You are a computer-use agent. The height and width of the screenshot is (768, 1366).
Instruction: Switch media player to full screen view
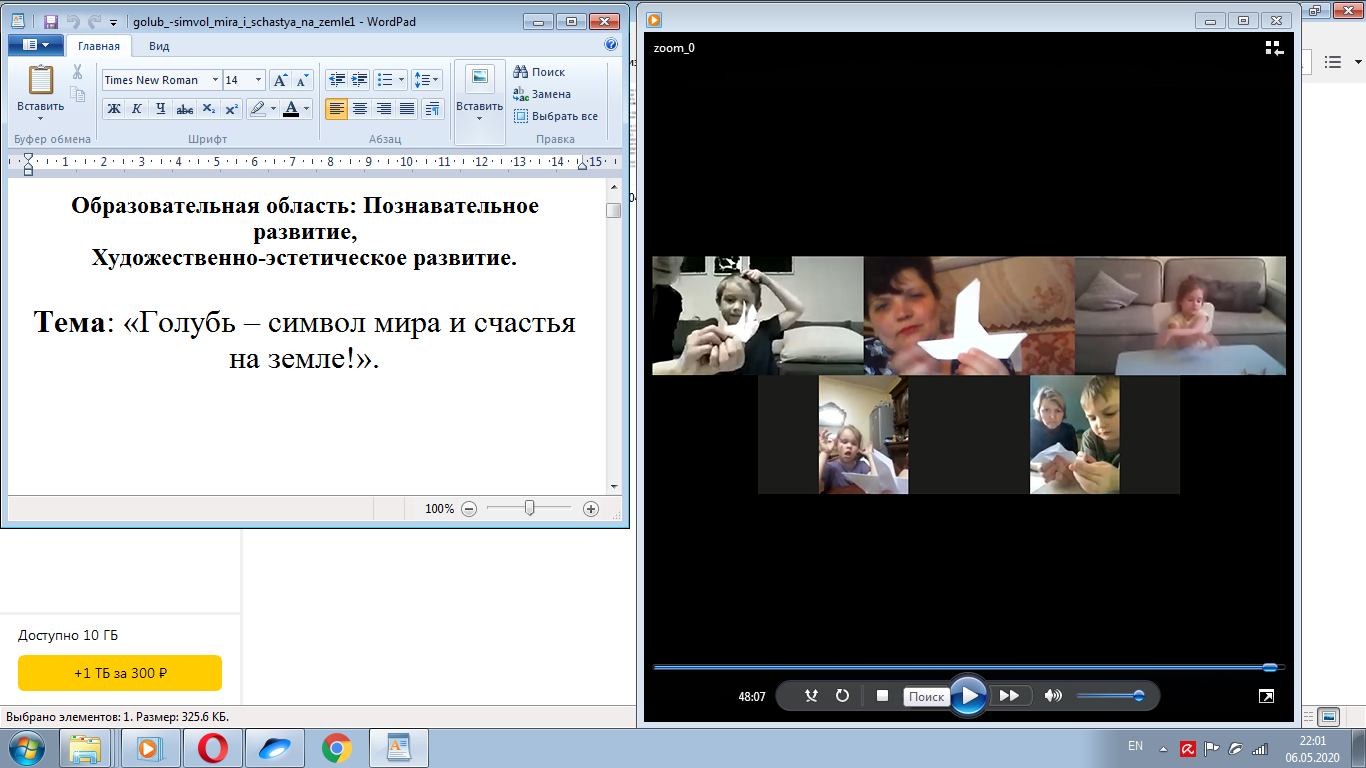(1266, 696)
